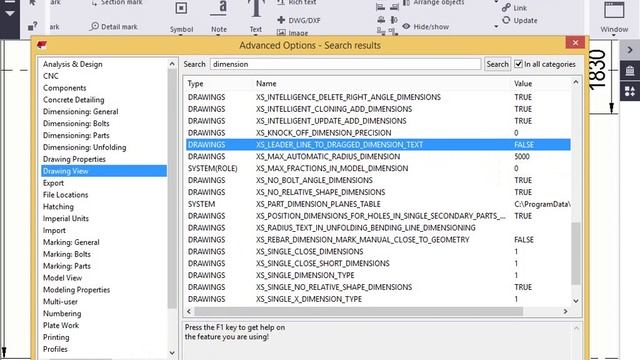Screen dimensions: 640x360
Task: Toggle In all categories checkbox
Action: [x=518, y=64]
